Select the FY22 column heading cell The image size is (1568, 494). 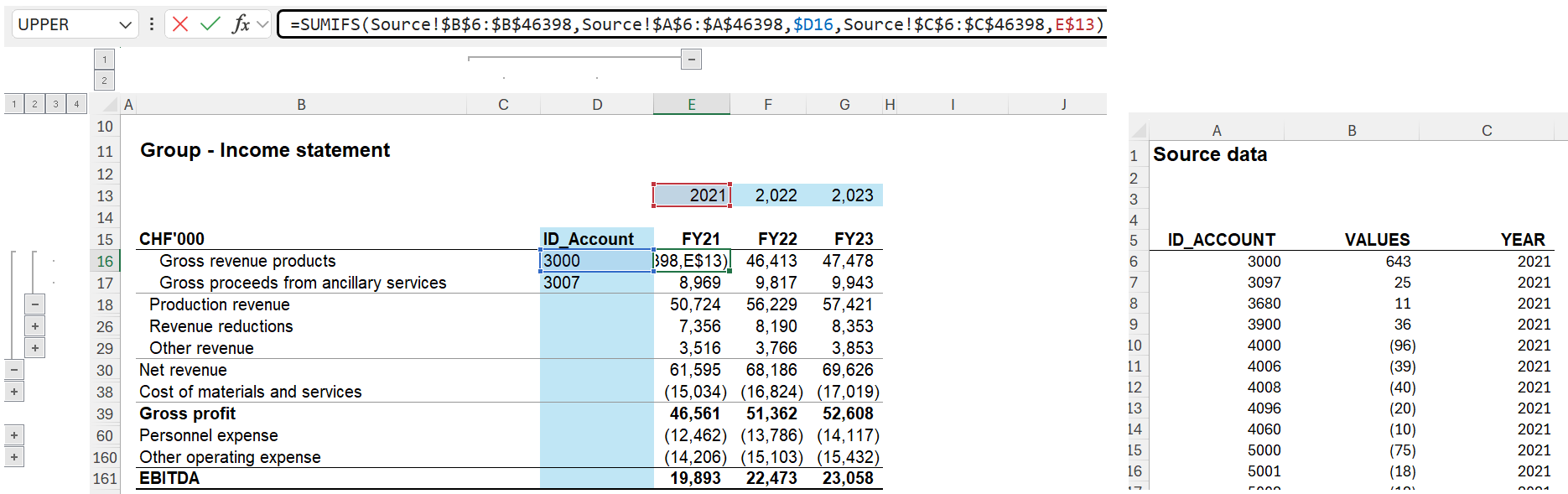coord(768,239)
